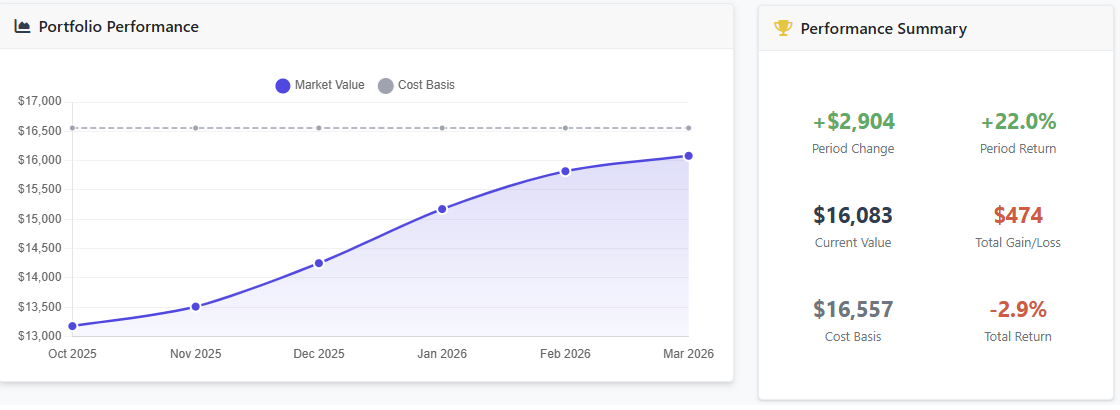Click the gray Cost Basis legend dot
The height and width of the screenshot is (410, 1120).
(x=386, y=86)
